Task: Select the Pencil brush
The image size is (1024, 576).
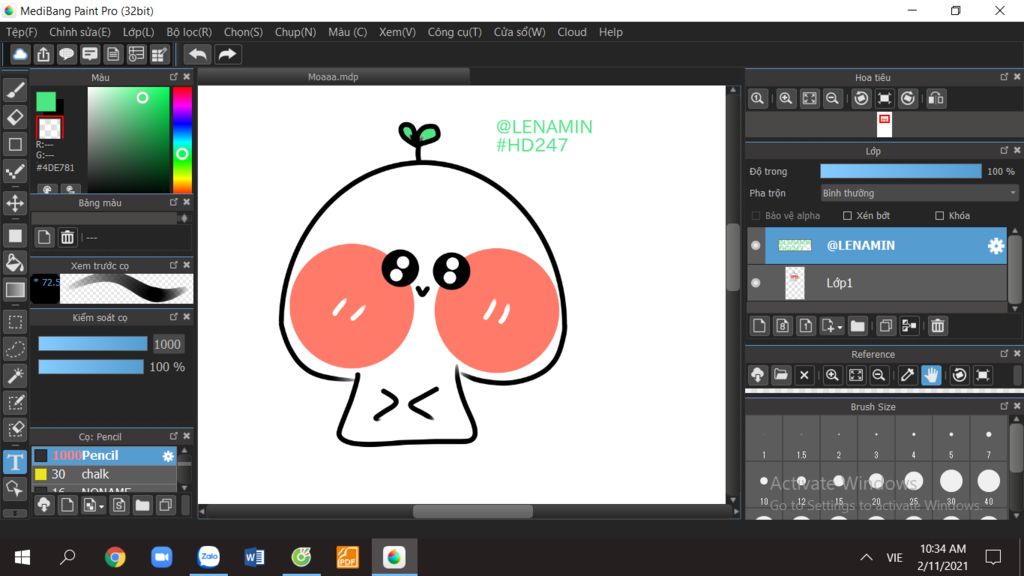Action: click(x=104, y=455)
